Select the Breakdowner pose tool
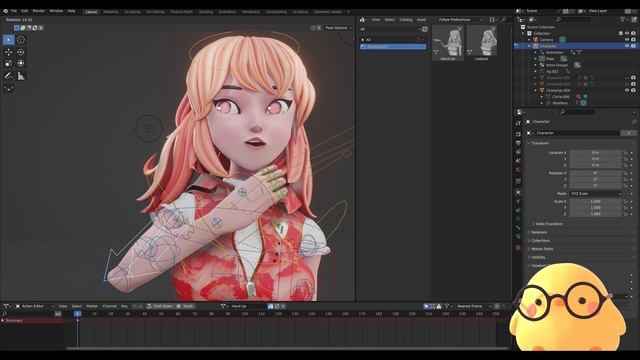This screenshot has height=360, width=640. [9, 87]
